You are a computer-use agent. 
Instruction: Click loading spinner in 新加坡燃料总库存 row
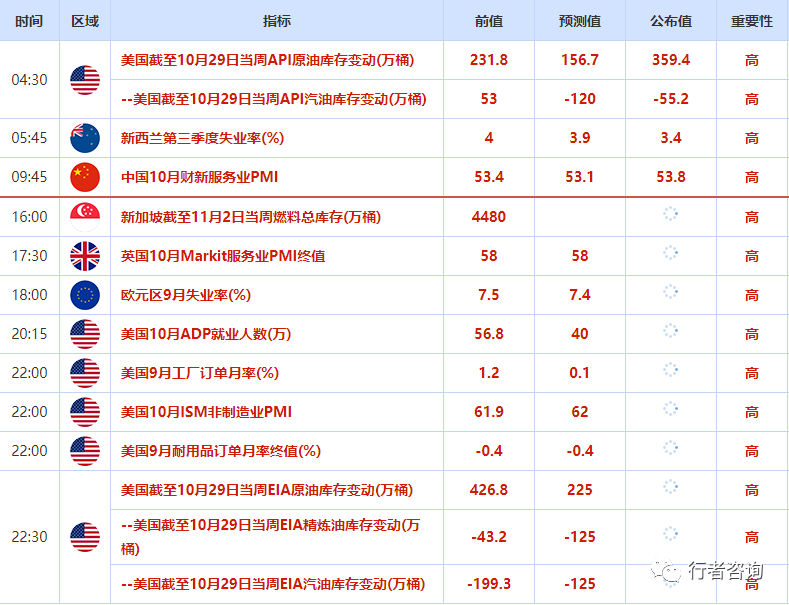670,214
